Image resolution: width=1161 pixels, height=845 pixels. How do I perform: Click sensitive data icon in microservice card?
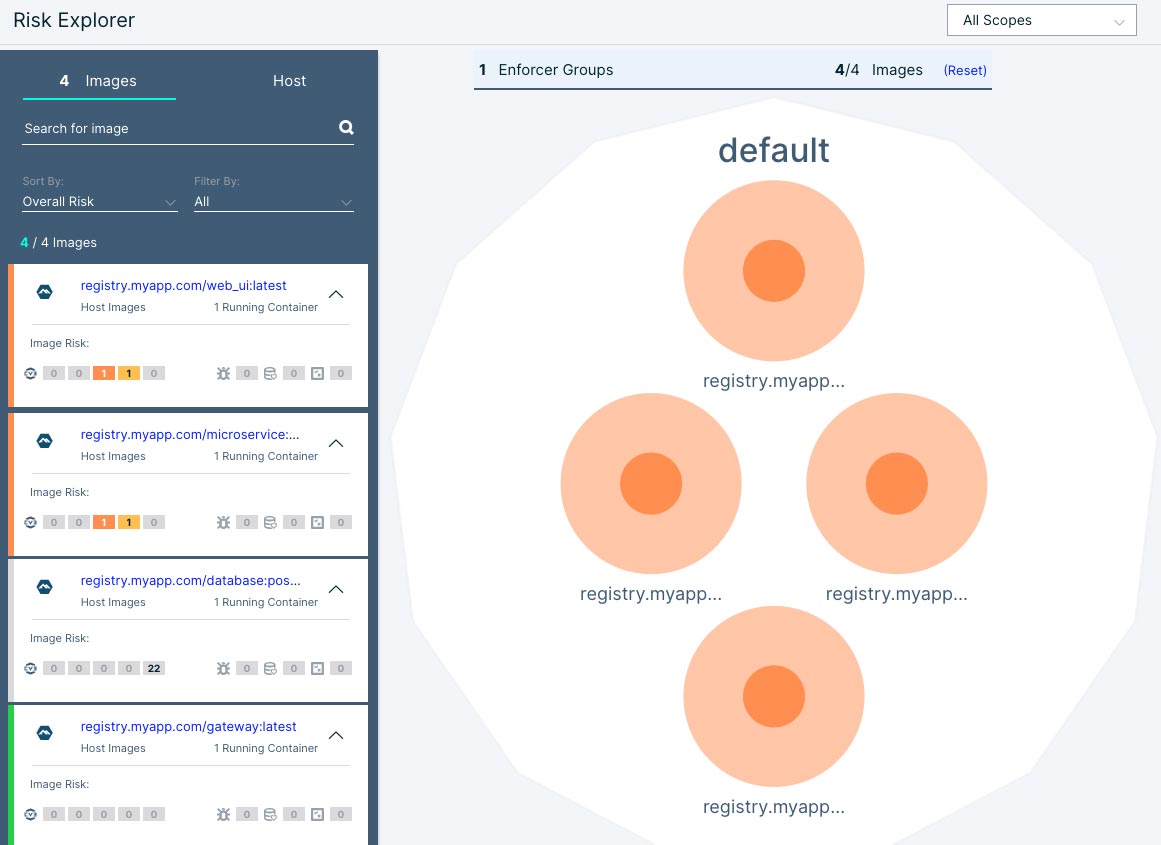pyautogui.click(x=270, y=522)
